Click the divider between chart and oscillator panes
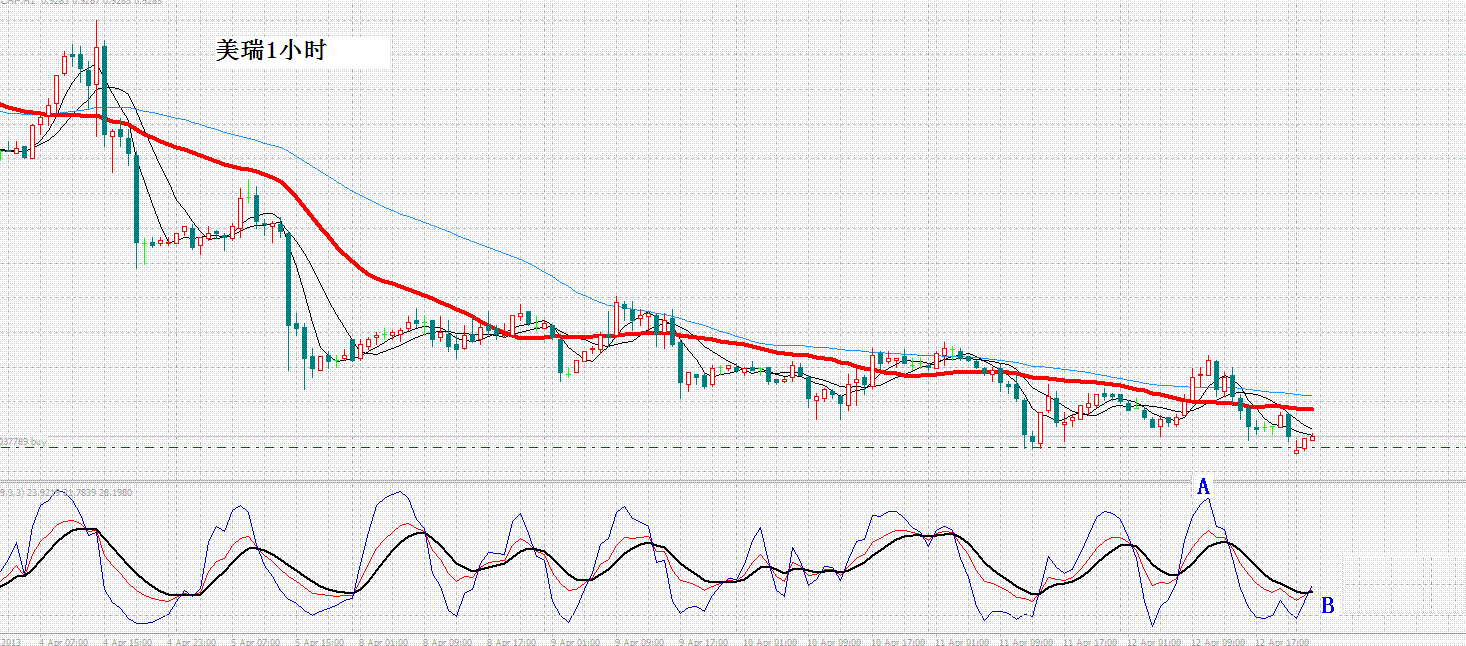 click(733, 483)
